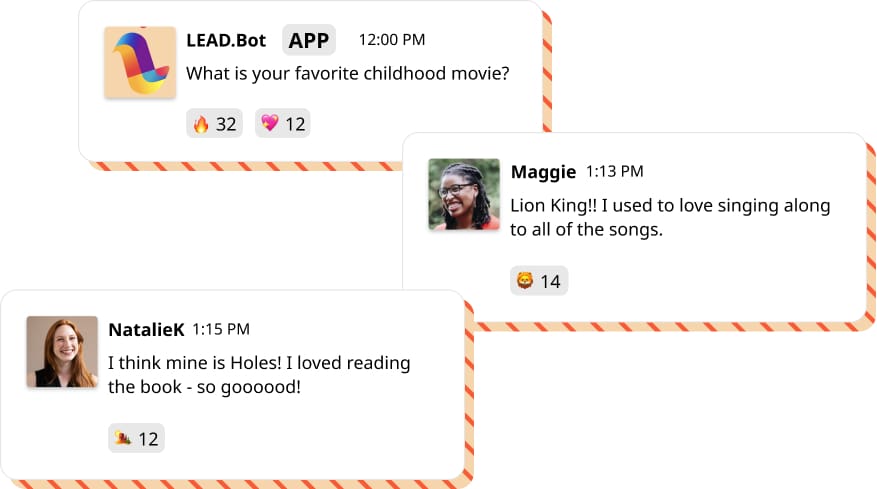The width and height of the screenshot is (877, 489).
Task: Click Maggie's Lion King message text
Action: tap(670, 217)
